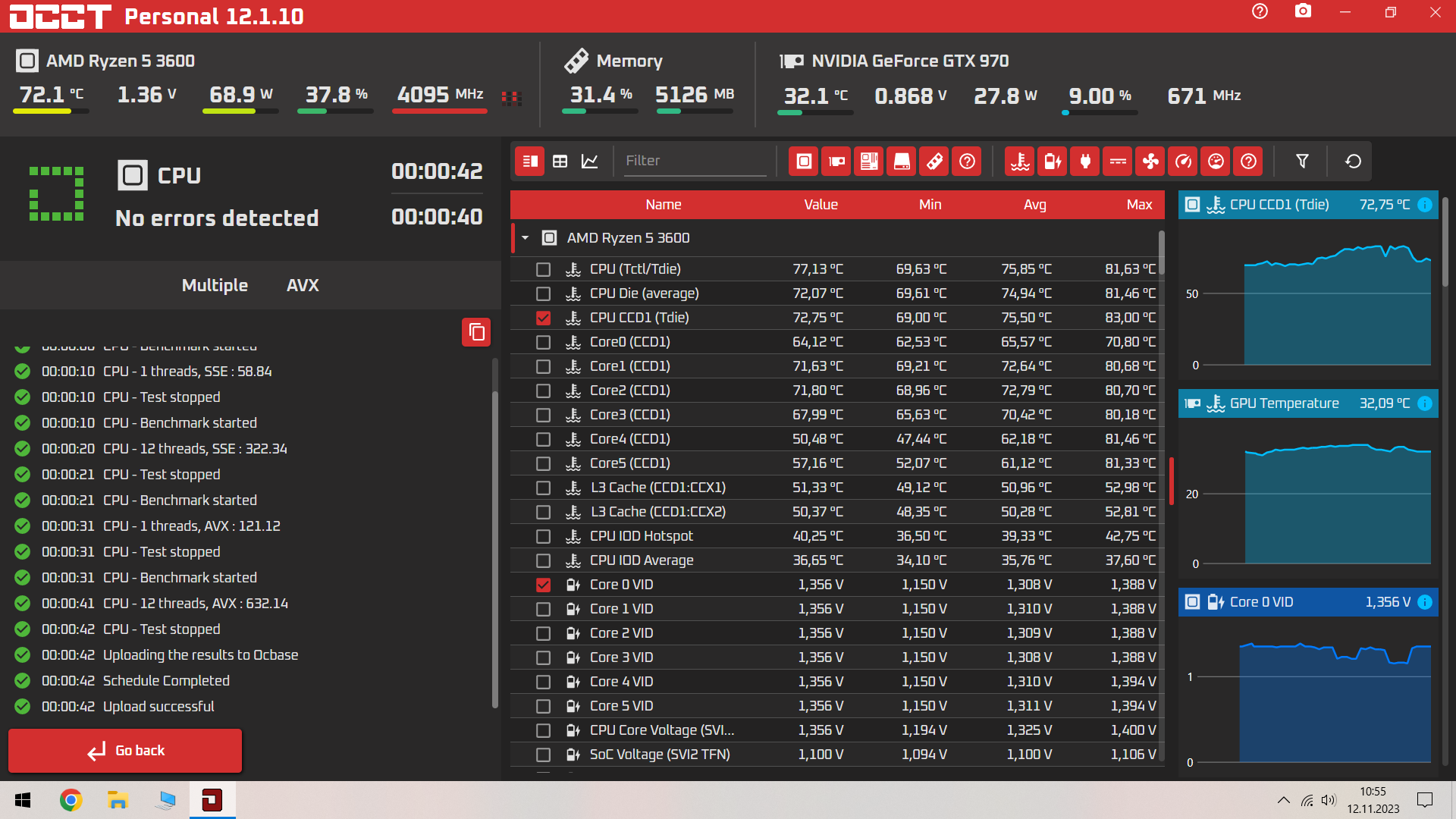Image resolution: width=1456 pixels, height=819 pixels.
Task: Check the Core 4 VID checkbox
Action: tap(543, 682)
